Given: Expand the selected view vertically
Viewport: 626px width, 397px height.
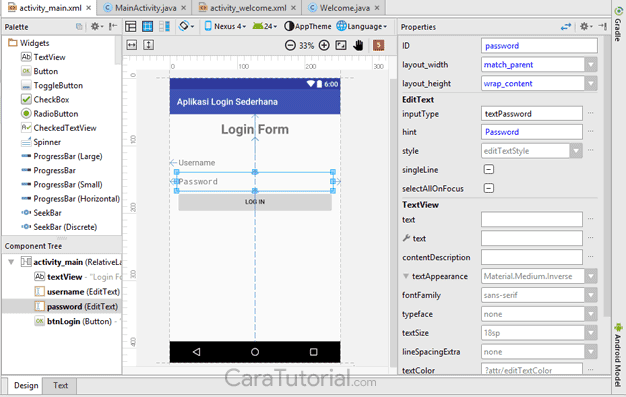Looking at the screenshot, I should pos(149,45).
